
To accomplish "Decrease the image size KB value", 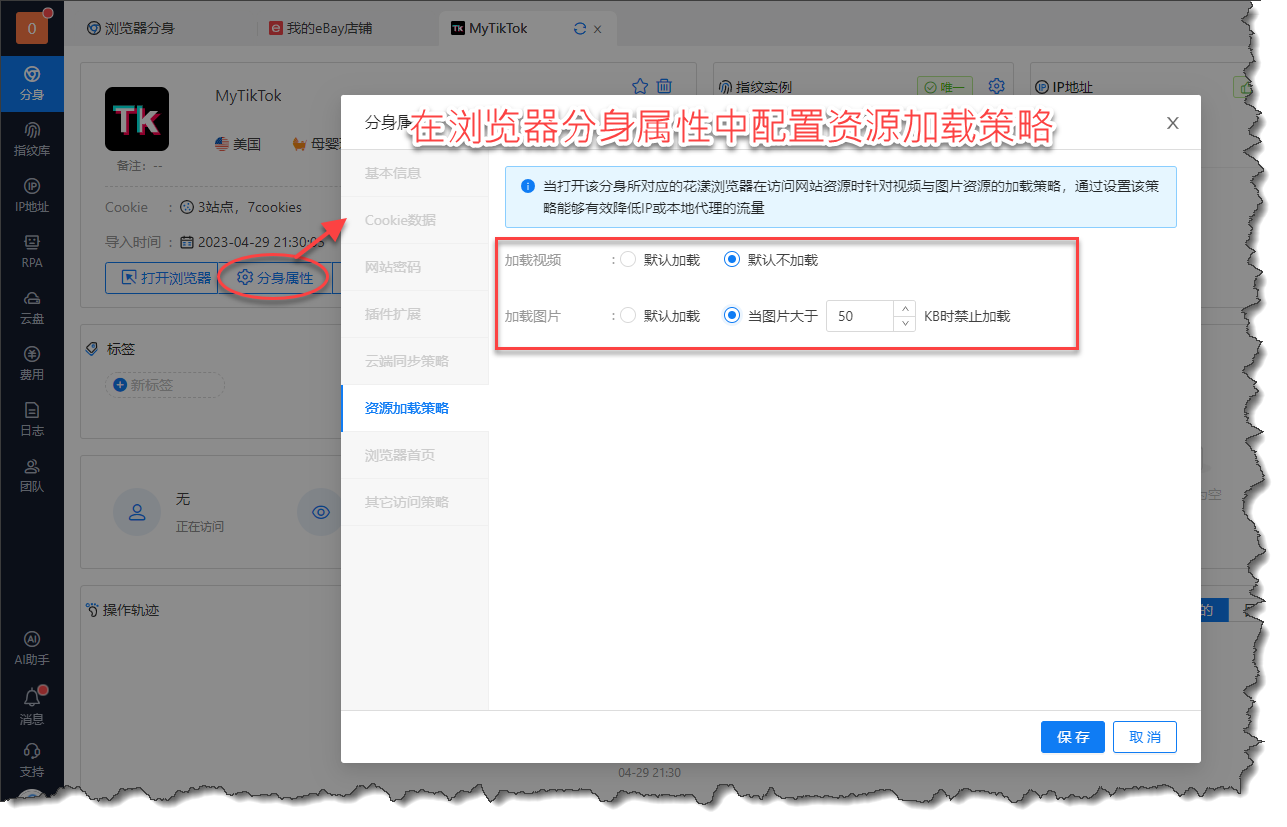I will click(x=904, y=323).
